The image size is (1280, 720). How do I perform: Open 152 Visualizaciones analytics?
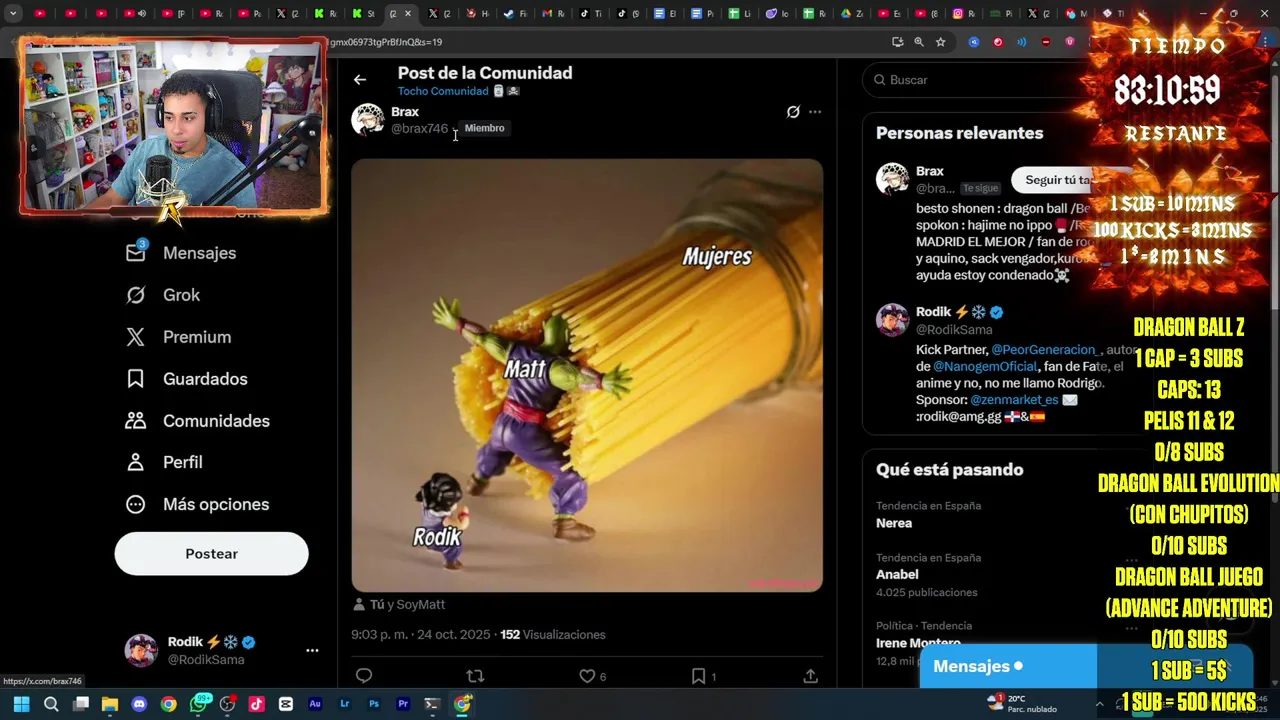pyautogui.click(x=552, y=634)
